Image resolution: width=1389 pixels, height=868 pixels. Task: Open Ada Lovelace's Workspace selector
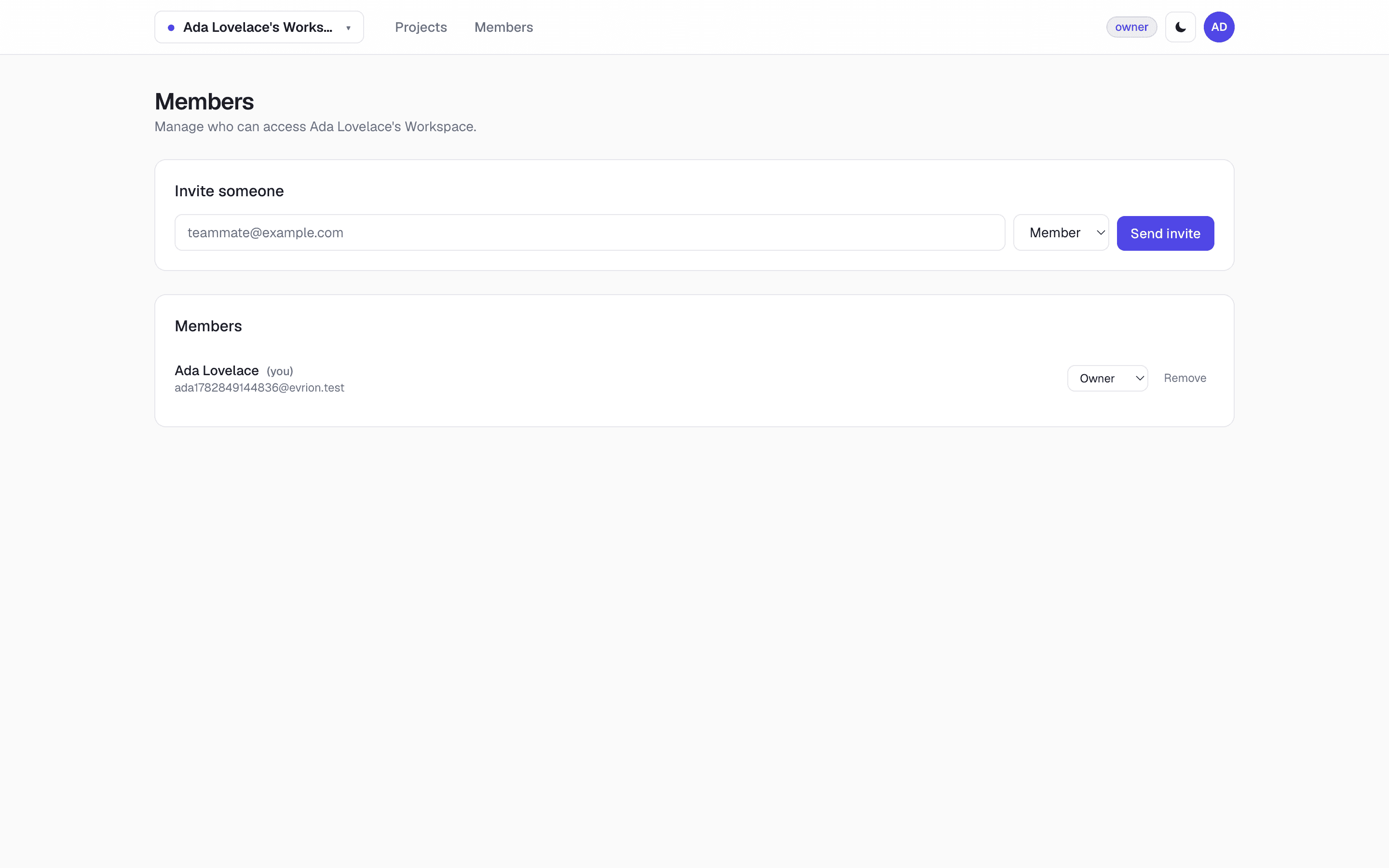(259, 27)
